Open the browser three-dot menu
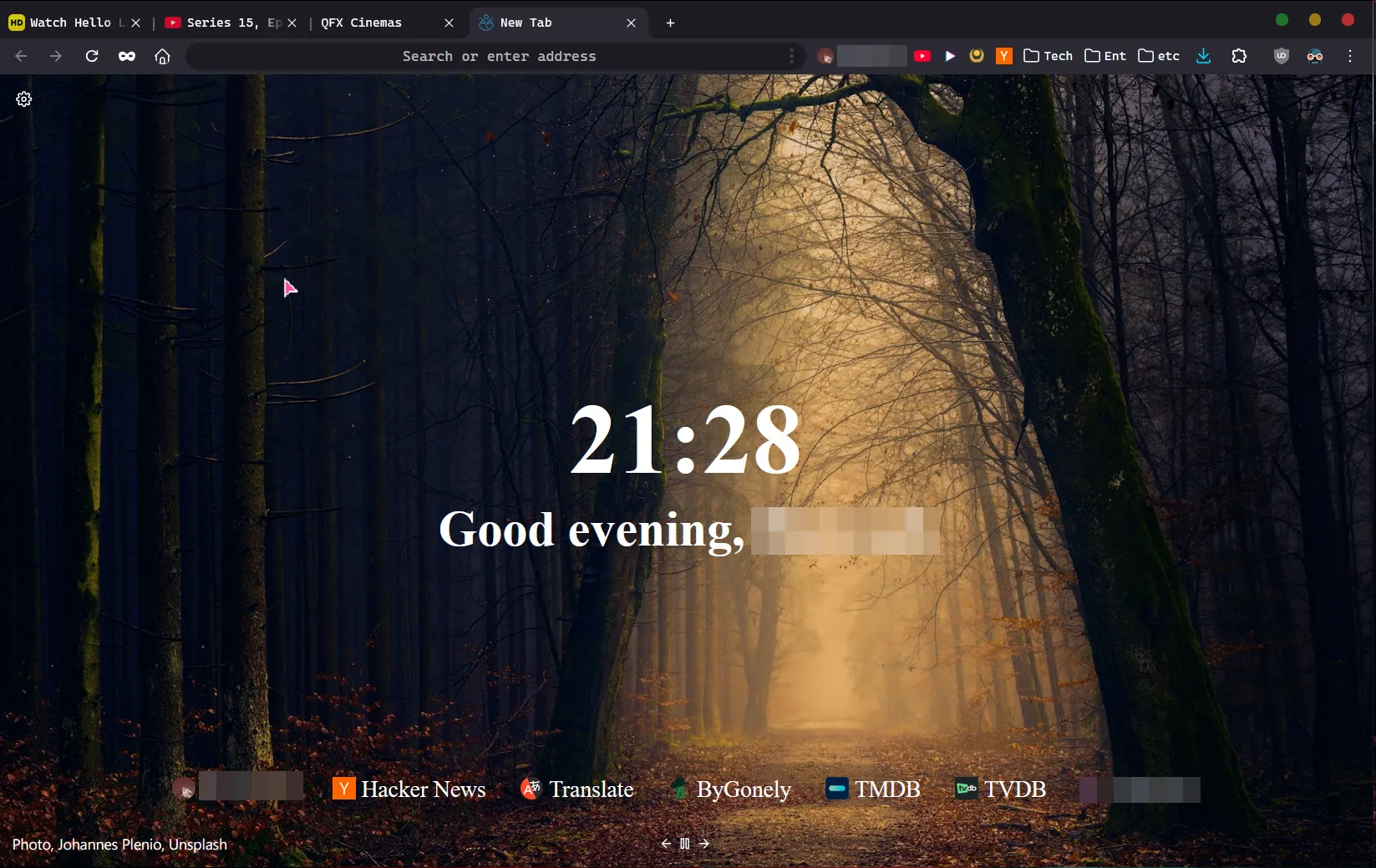The height and width of the screenshot is (868, 1376). pos(1350,55)
